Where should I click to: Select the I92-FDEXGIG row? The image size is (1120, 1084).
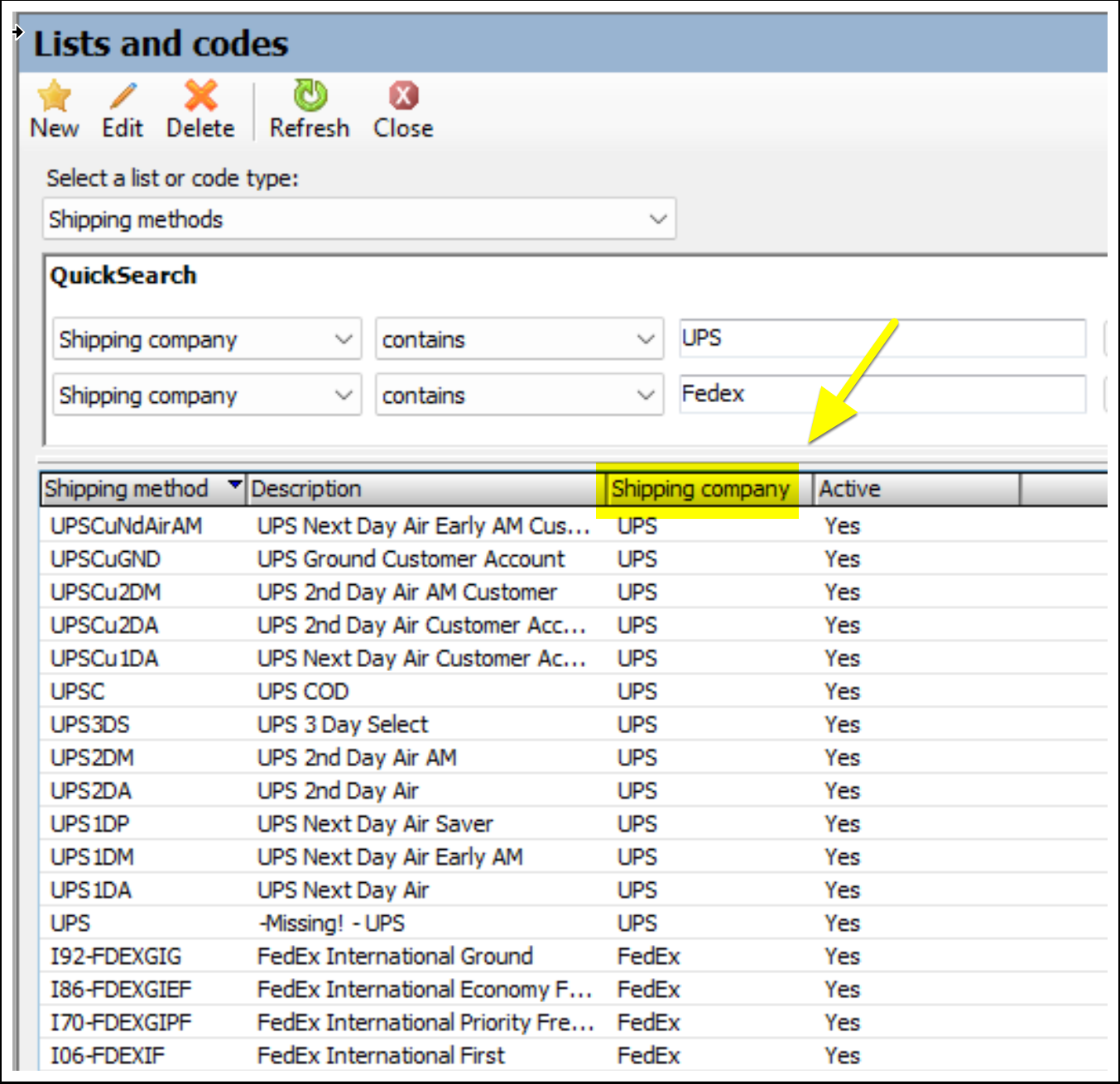coord(573,956)
